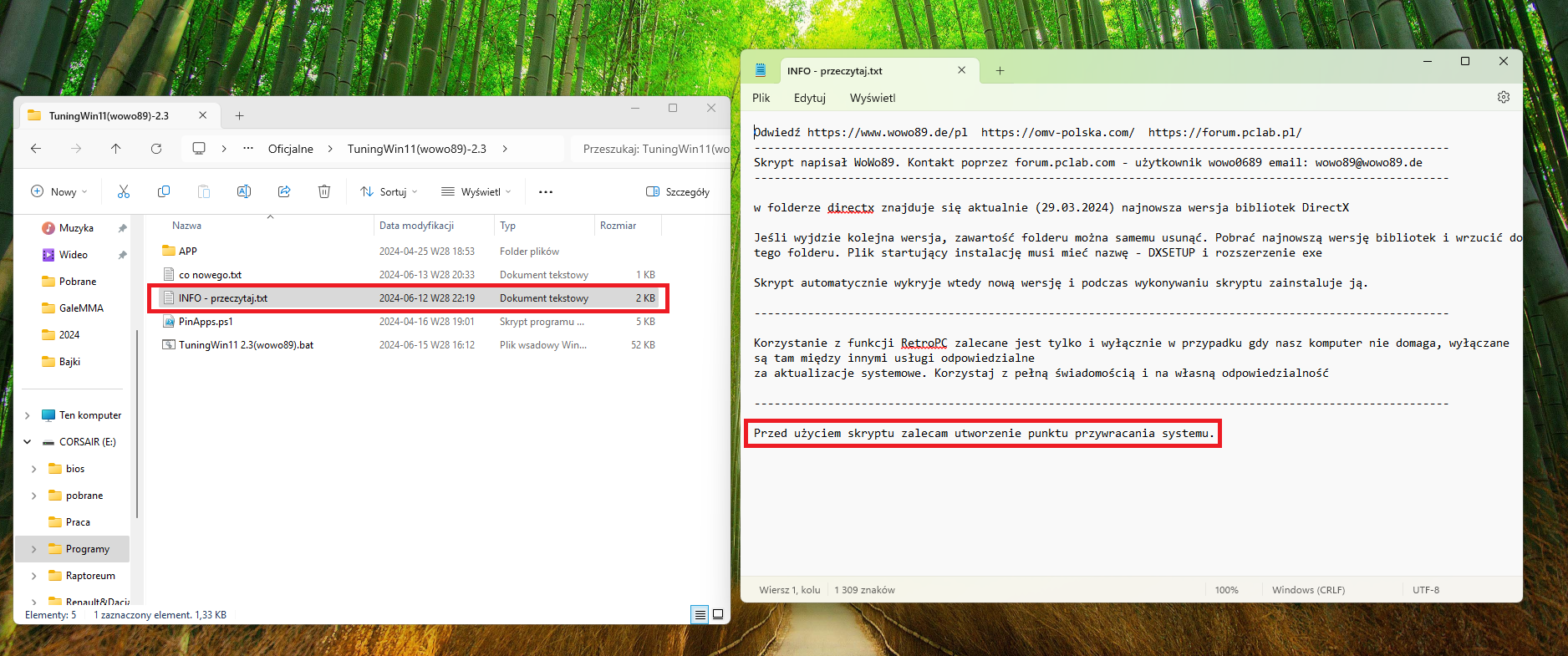Open the Wyświetl menu in Notepad

(873, 98)
